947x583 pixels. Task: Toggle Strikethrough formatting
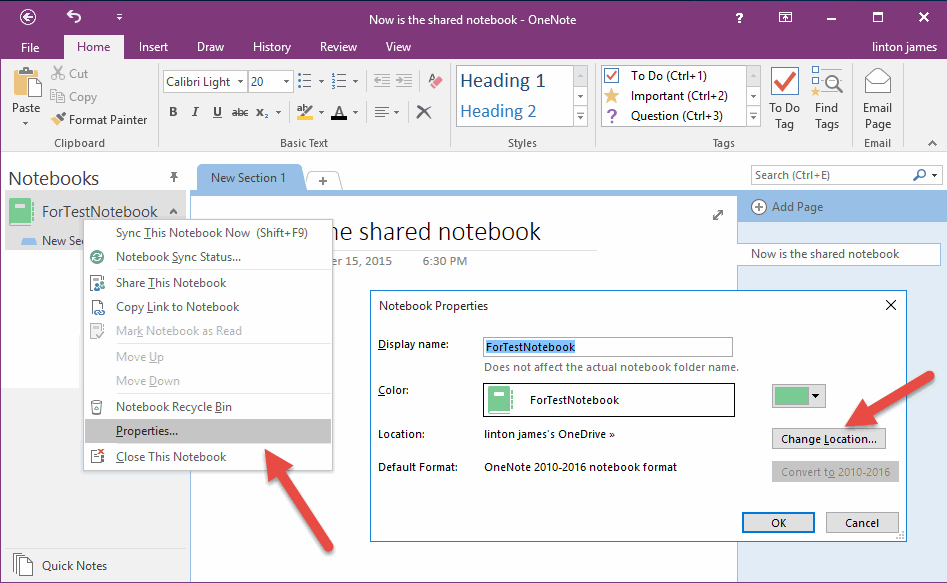(x=240, y=112)
